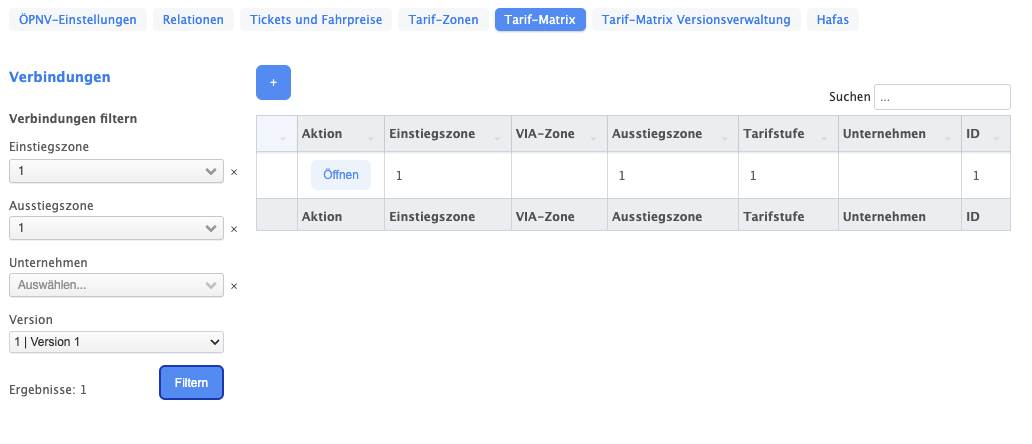Click the plus button to add connection
1032x444 pixels.
[273, 82]
